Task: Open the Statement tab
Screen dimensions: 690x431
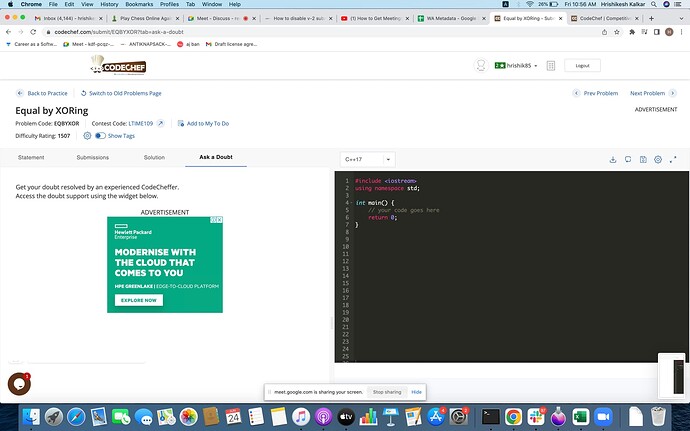Action: 31,157
